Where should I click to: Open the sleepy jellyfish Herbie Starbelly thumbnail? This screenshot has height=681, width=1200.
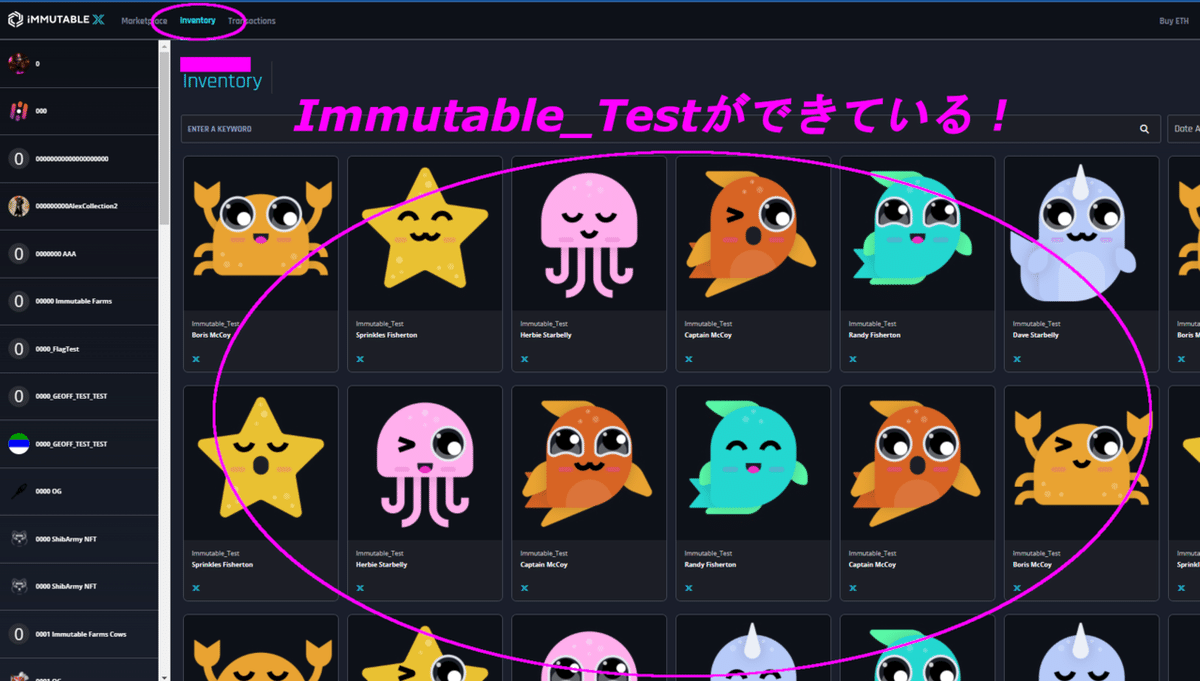[589, 233]
